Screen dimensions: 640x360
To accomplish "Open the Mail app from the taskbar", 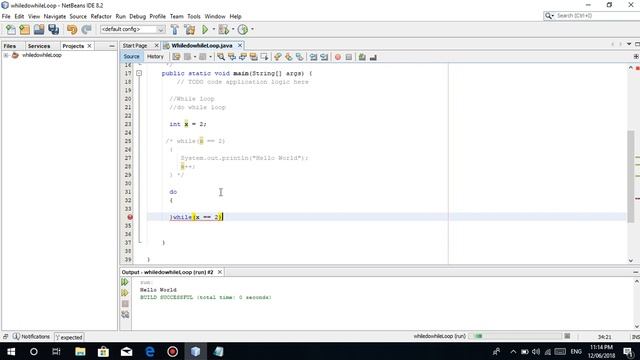I will pyautogui.click(x=127, y=351).
